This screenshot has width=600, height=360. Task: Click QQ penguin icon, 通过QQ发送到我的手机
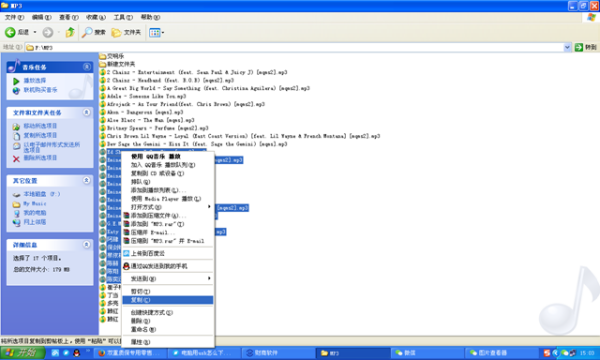pyautogui.click(x=126, y=266)
